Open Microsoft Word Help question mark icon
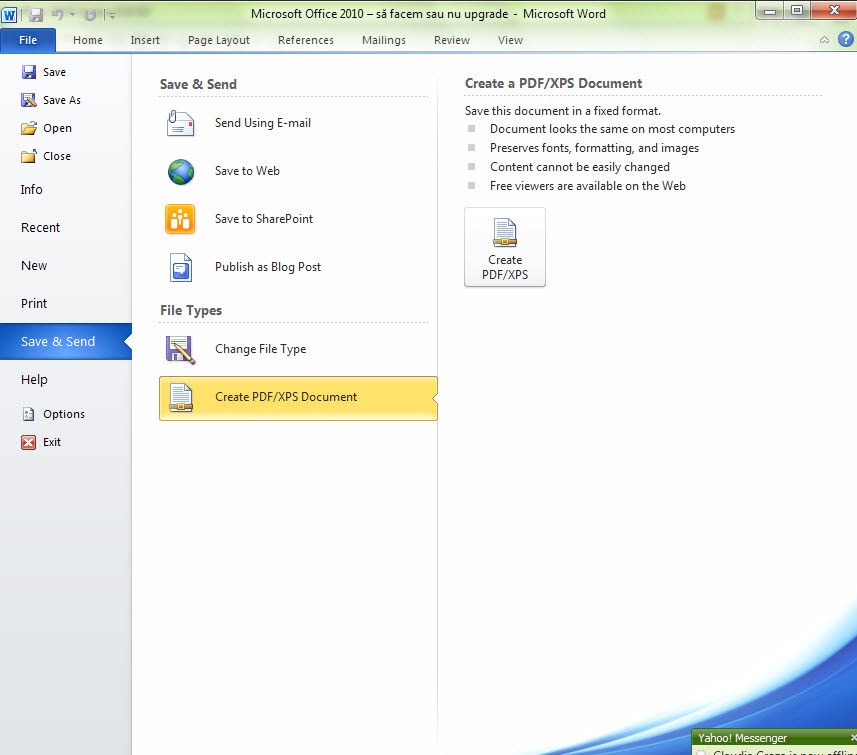The height and width of the screenshot is (755, 857). tap(846, 39)
